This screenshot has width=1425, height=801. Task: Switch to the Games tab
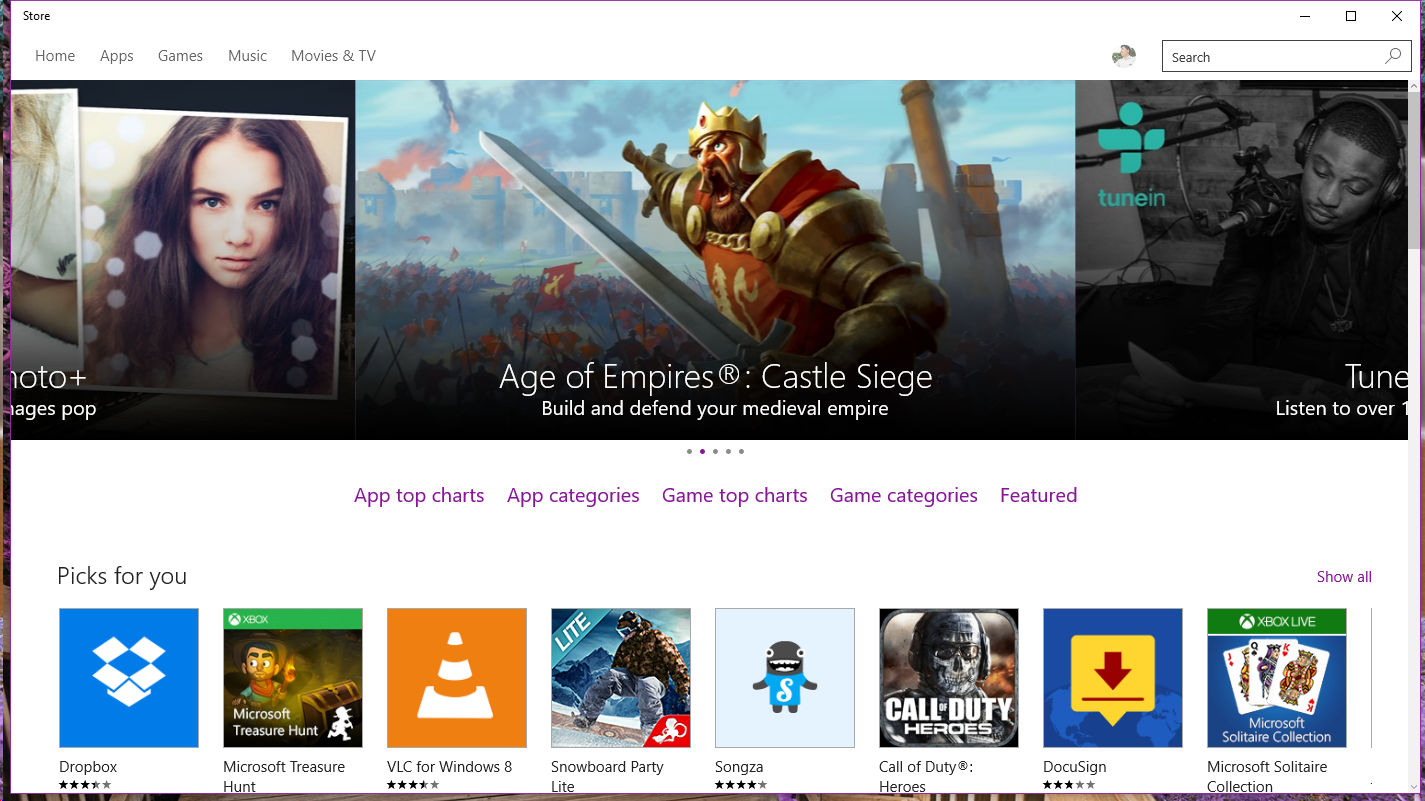pyautogui.click(x=180, y=56)
